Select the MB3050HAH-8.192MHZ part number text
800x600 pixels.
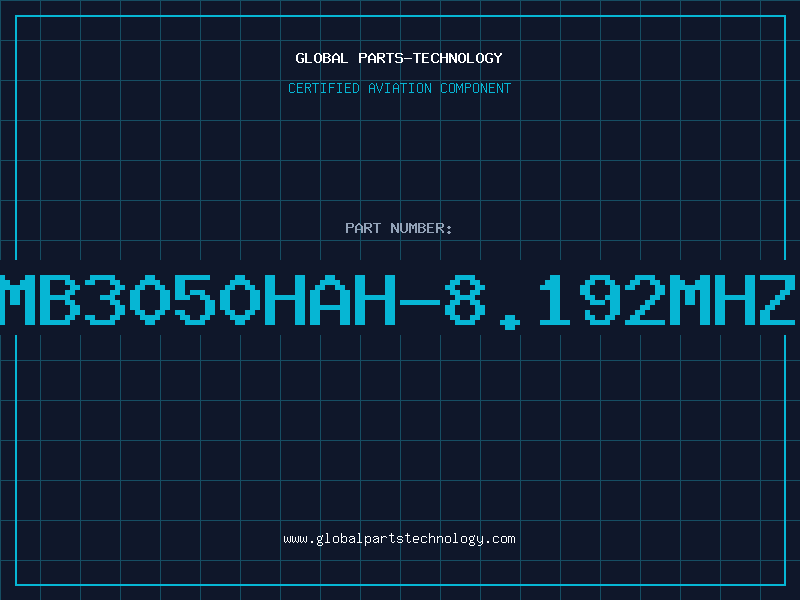click(x=399, y=301)
